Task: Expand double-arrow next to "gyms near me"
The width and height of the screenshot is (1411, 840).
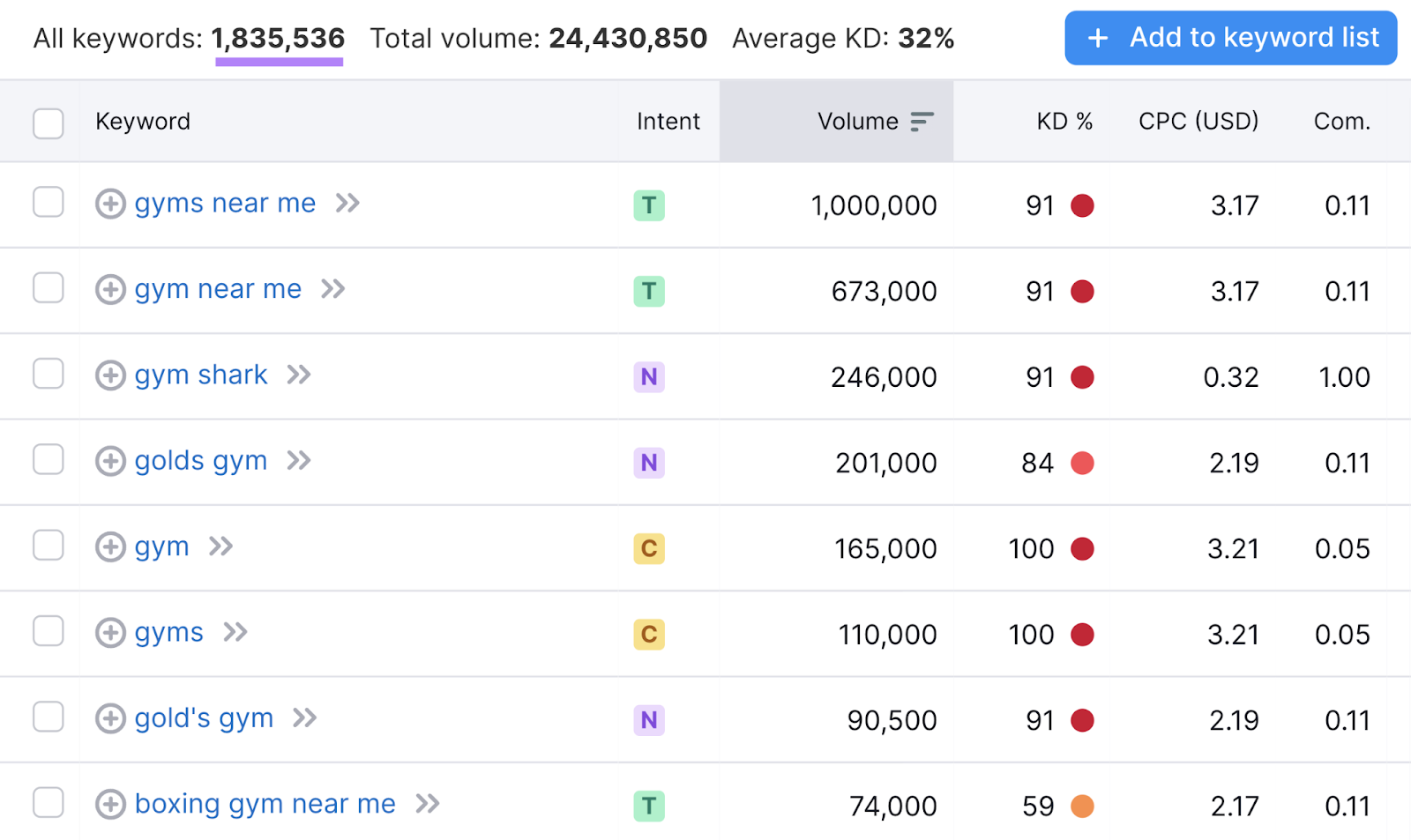Action: pos(347,204)
